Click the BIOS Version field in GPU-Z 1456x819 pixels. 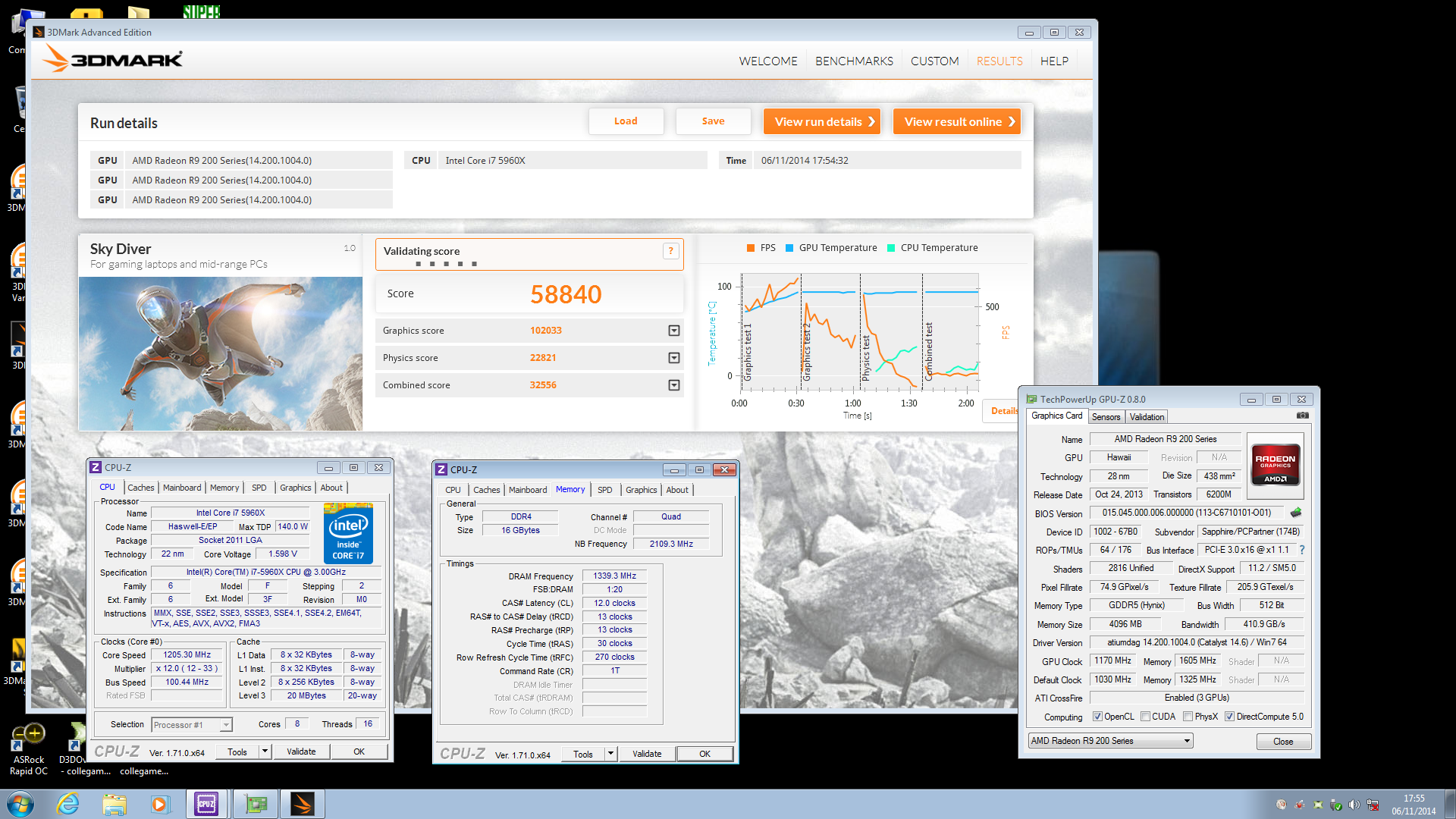(x=1187, y=513)
